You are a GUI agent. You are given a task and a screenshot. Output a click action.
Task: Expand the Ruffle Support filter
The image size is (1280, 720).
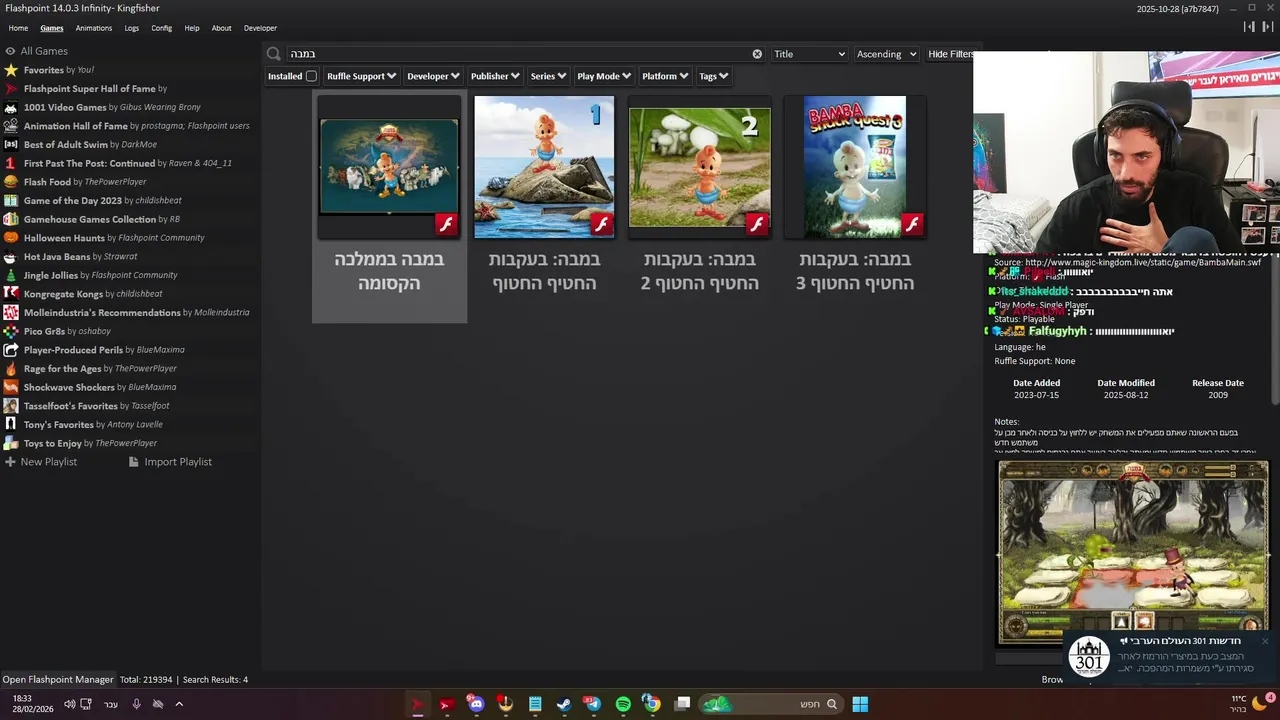pos(361,76)
